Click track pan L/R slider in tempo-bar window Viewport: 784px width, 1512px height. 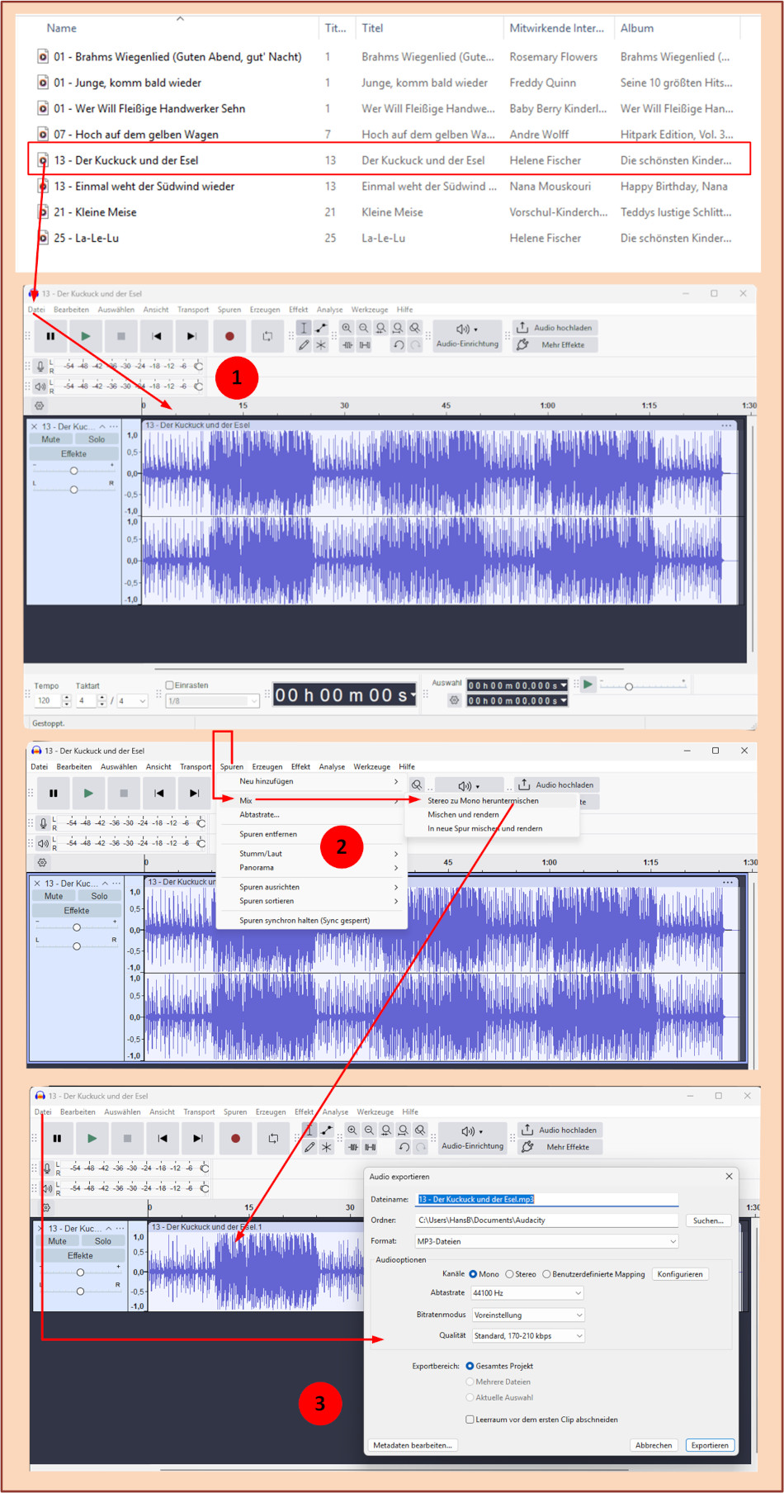73,490
